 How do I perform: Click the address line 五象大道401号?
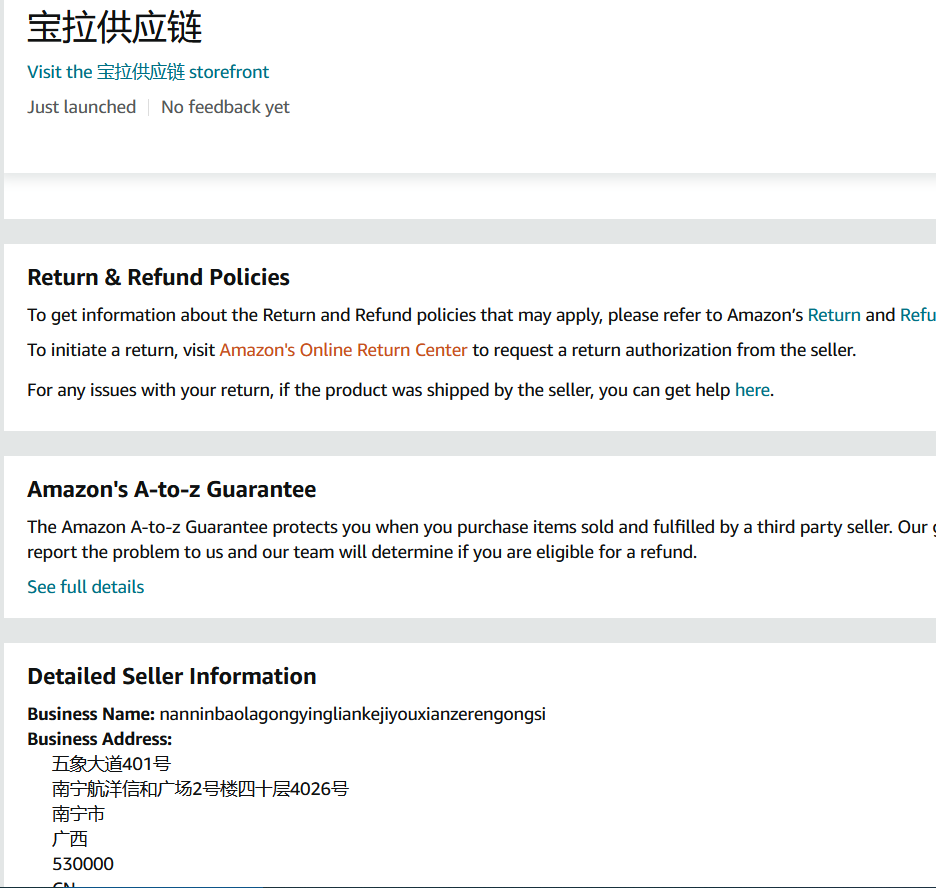pos(111,764)
